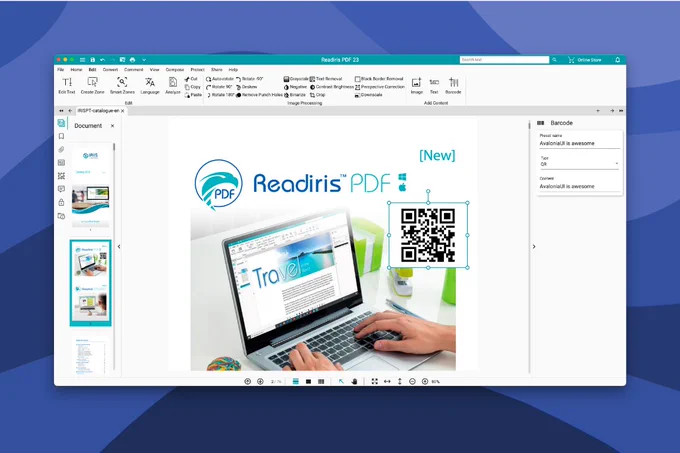Viewport: 680px width, 453px height.
Task: Click Cut in the Edit group
Action: tap(191, 79)
